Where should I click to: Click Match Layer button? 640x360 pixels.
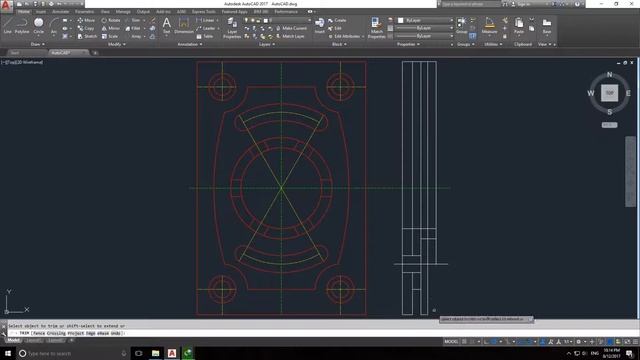click(x=290, y=36)
